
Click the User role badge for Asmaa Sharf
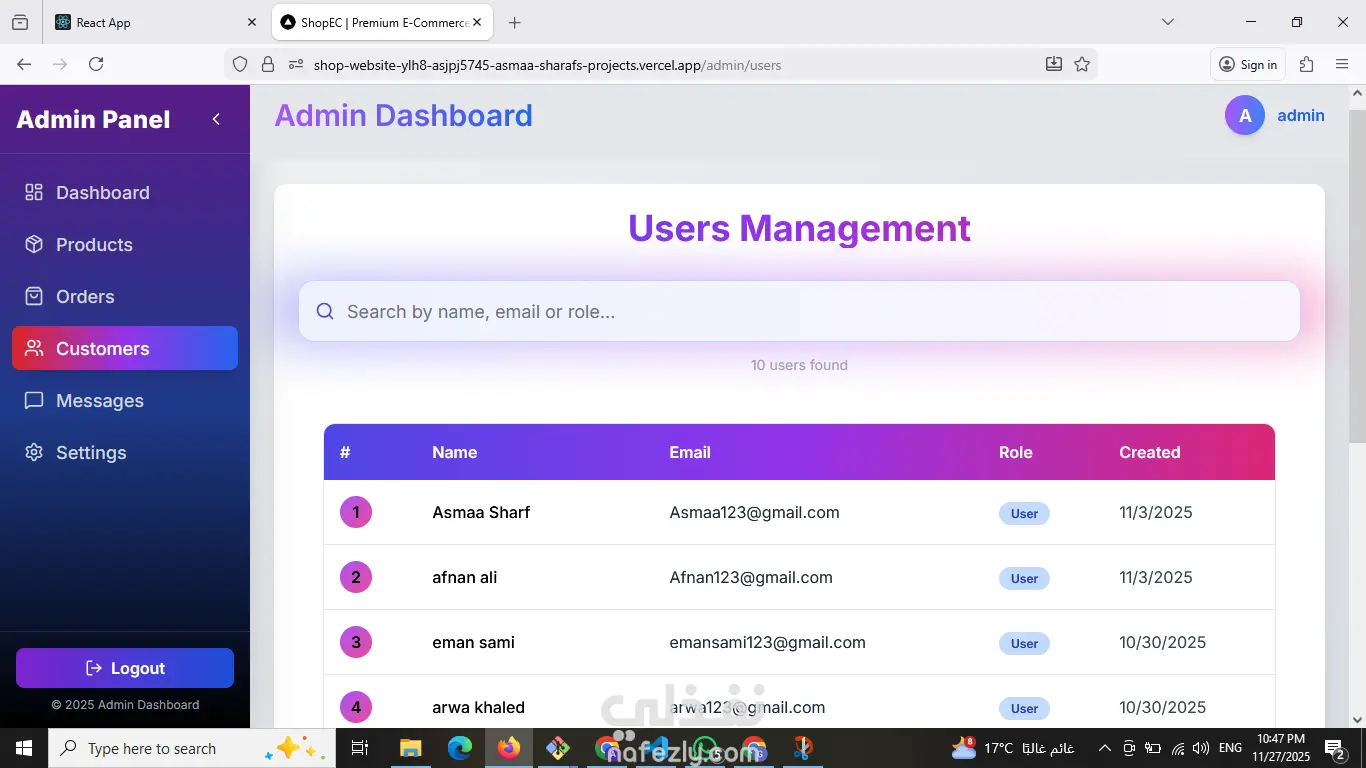pos(1024,514)
